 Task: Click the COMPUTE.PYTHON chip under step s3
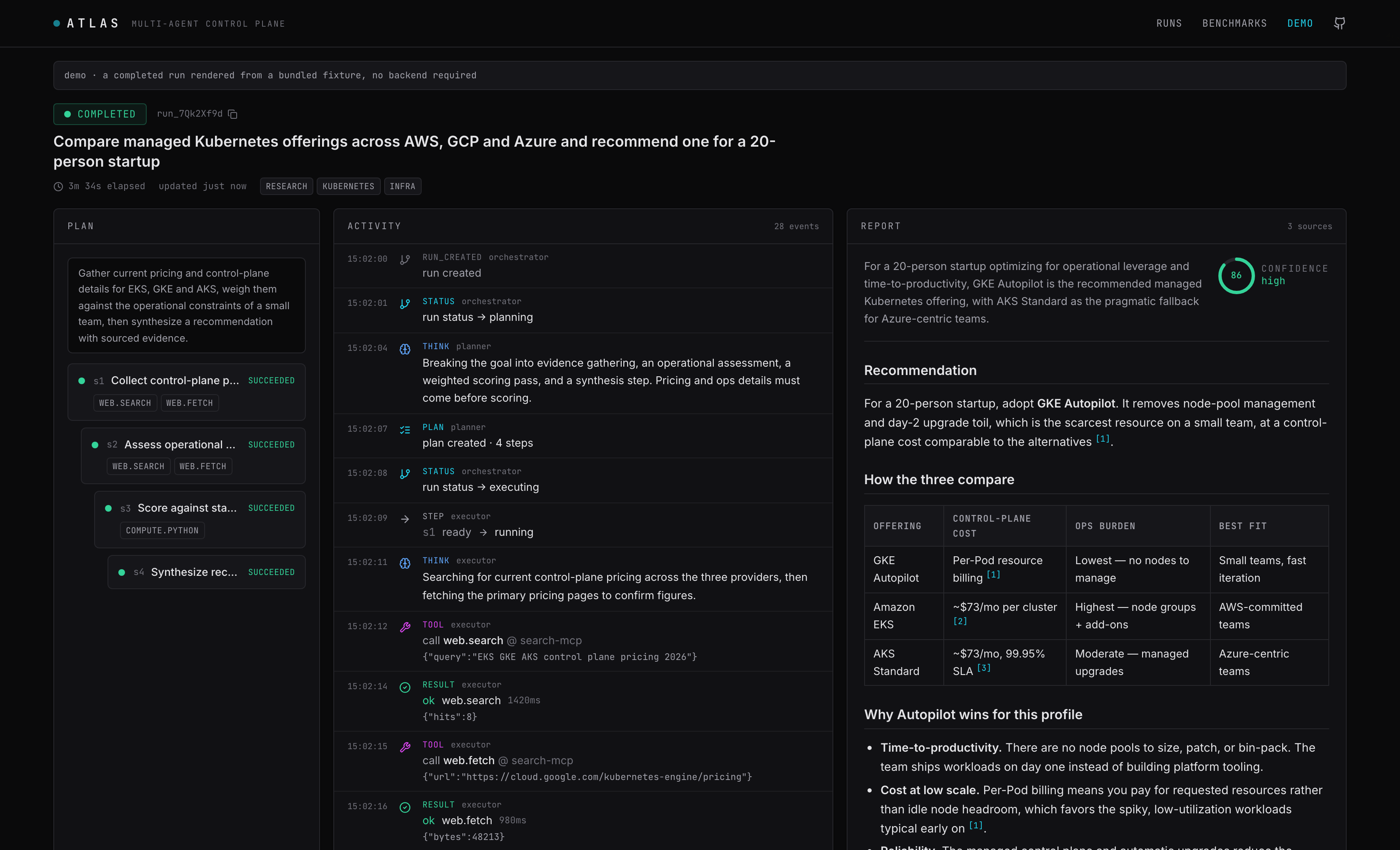click(x=162, y=530)
